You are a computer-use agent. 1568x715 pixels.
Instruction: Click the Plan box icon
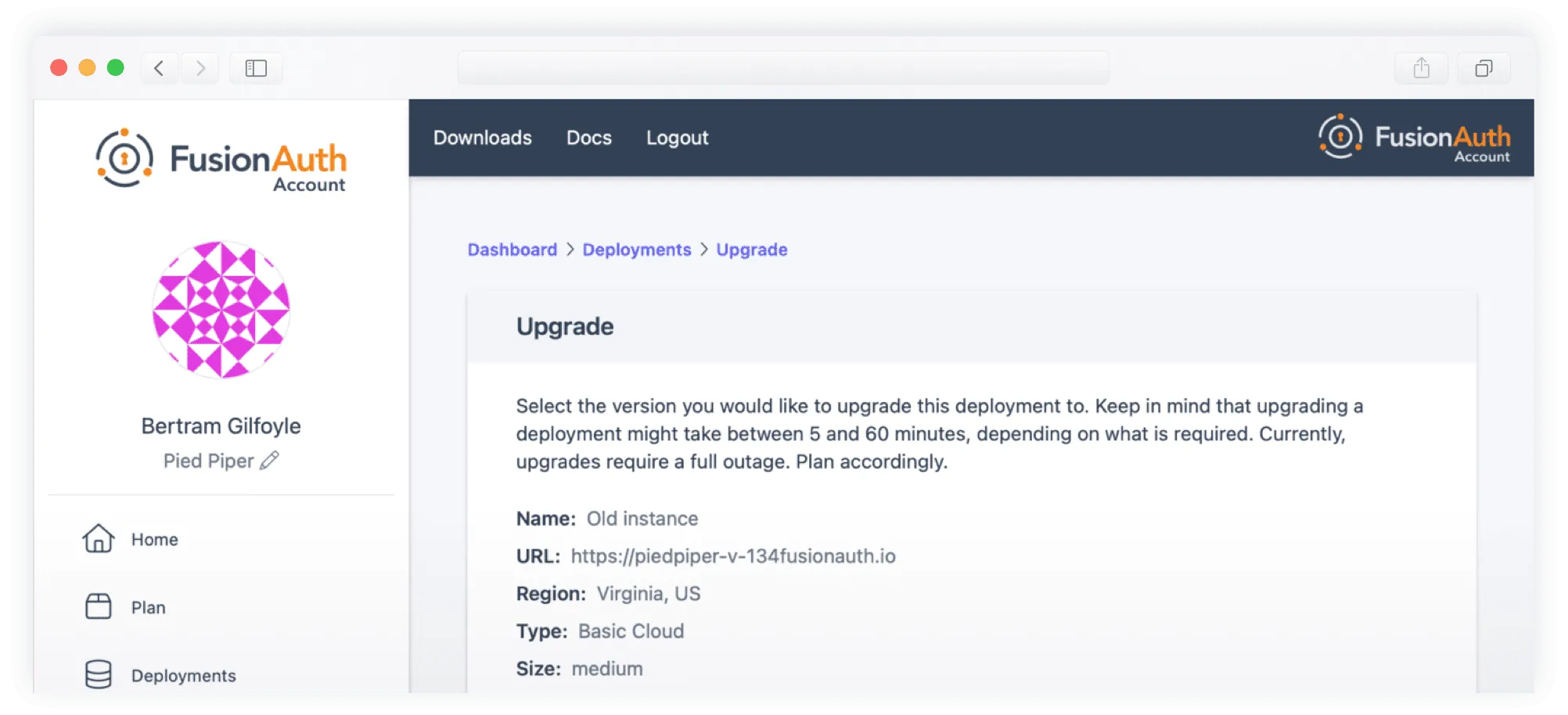[x=99, y=607]
